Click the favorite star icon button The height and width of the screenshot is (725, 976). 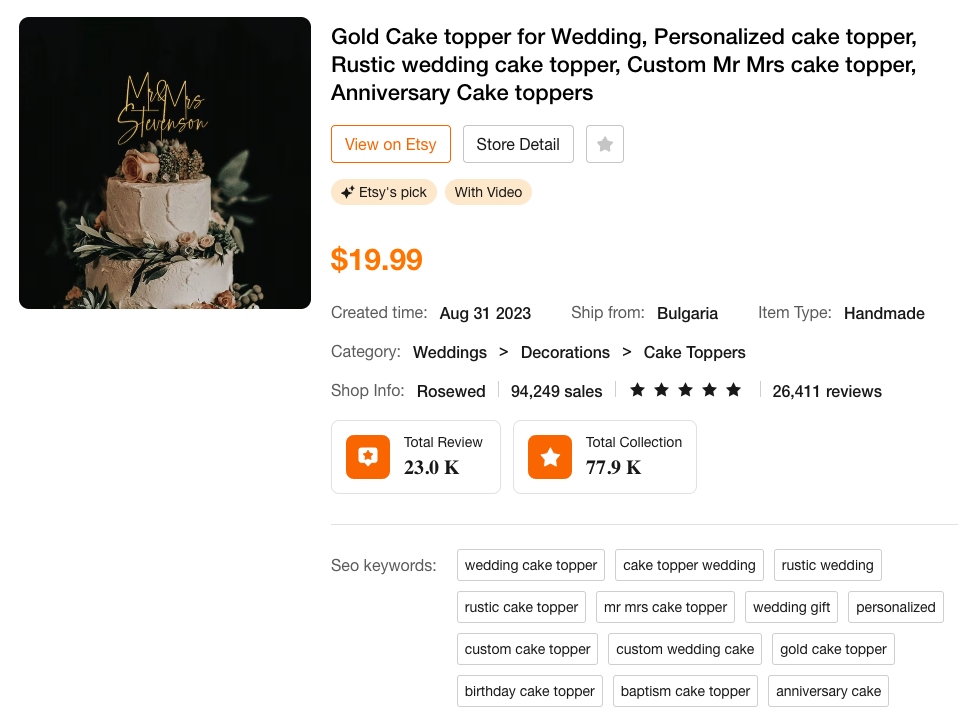coord(605,144)
